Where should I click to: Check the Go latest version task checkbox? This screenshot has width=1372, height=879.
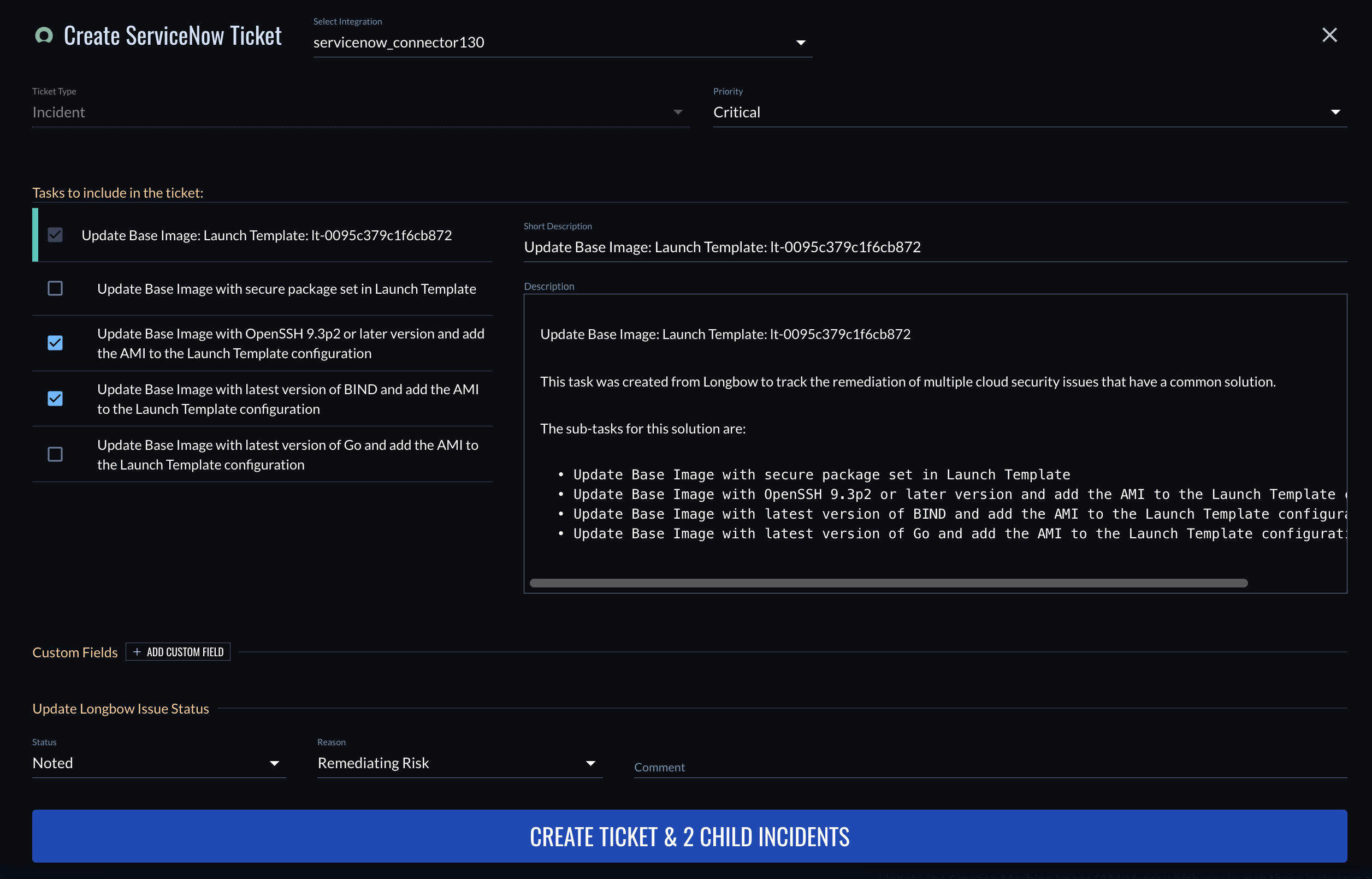click(55, 454)
